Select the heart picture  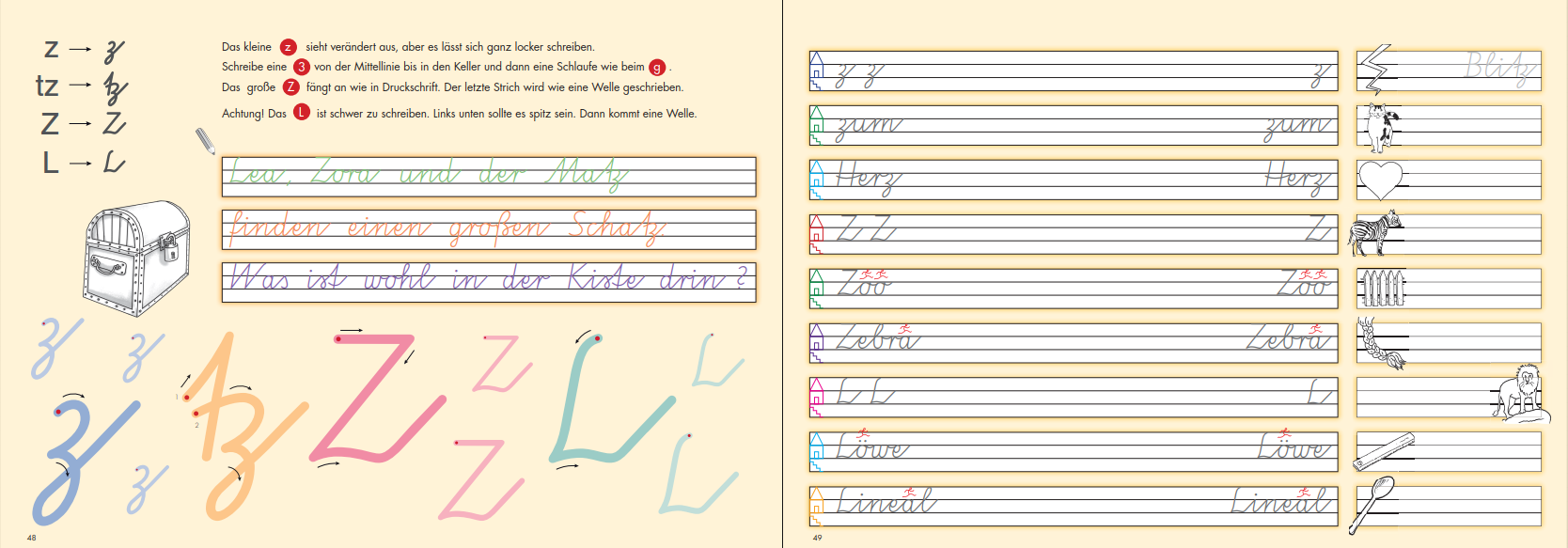coord(1380,180)
